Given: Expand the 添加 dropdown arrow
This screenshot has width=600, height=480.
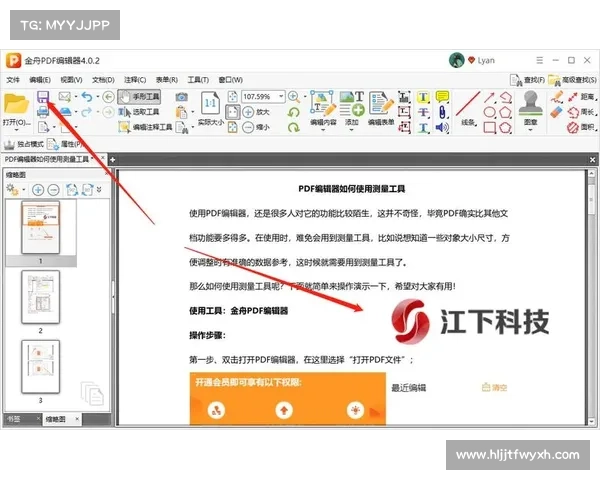Looking at the screenshot, I should [x=351, y=130].
